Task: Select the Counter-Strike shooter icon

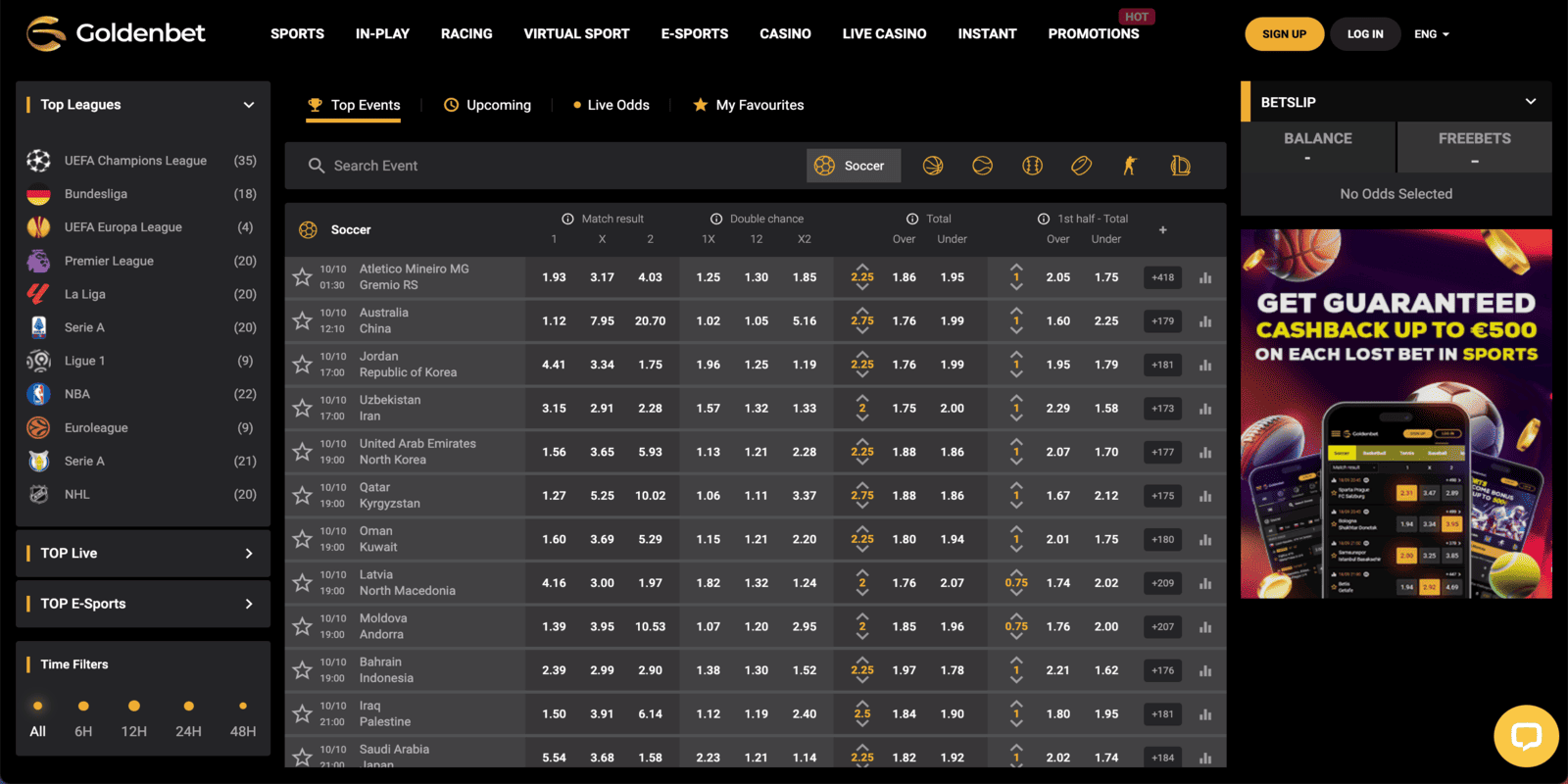Action: pos(1130,166)
